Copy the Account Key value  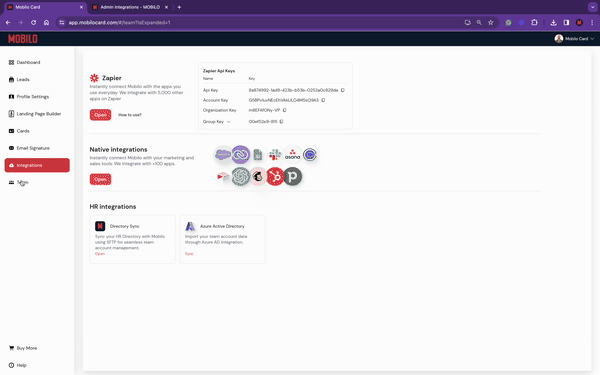coord(323,100)
